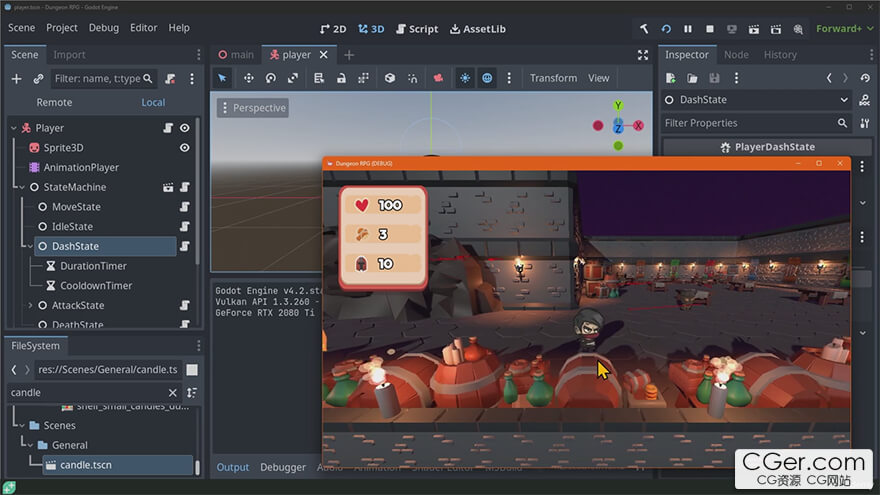This screenshot has width=880, height=495.
Task: Select candle.tscn in FileSystem
Action: pos(117,465)
